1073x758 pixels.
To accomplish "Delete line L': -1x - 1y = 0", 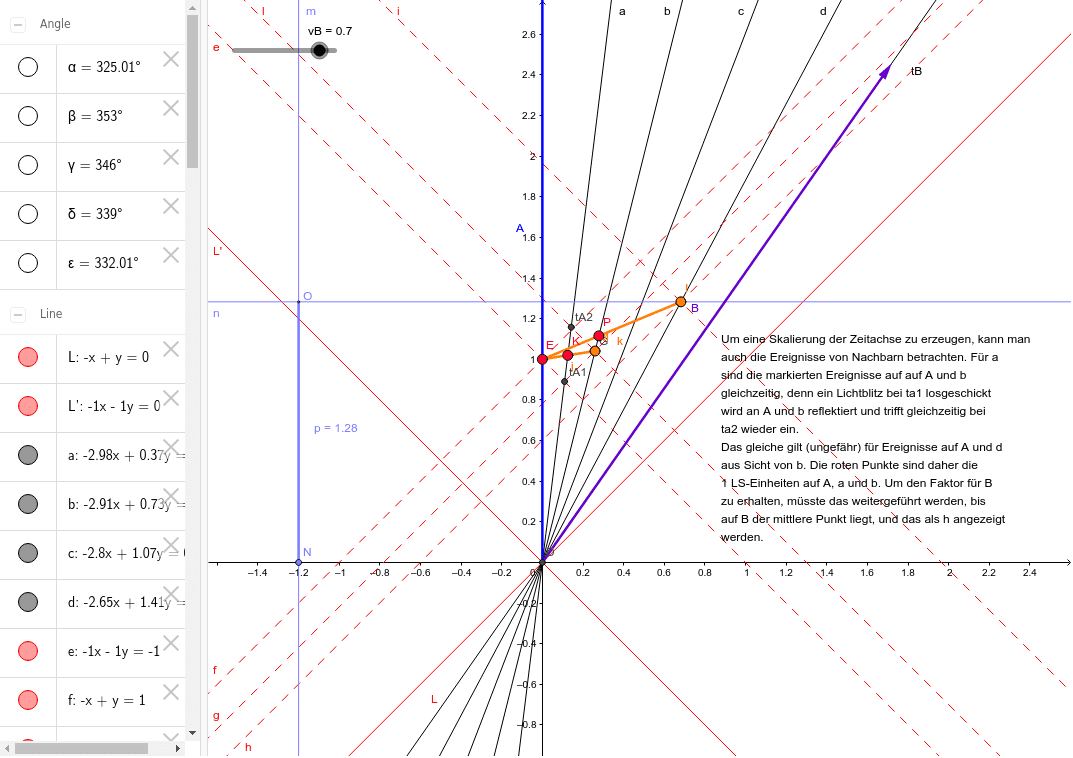I will pos(171,398).
